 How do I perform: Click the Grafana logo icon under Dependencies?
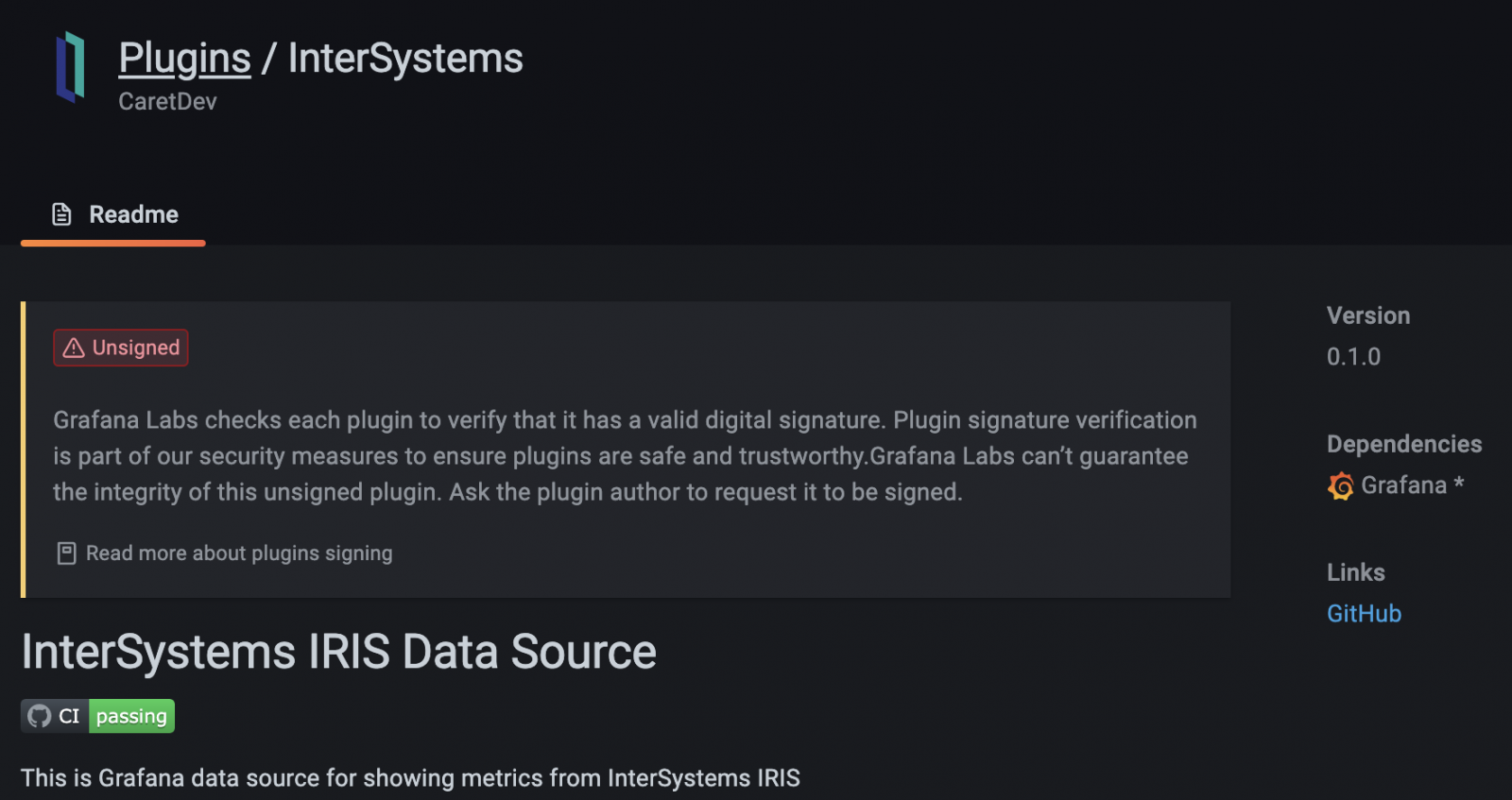click(x=1340, y=486)
